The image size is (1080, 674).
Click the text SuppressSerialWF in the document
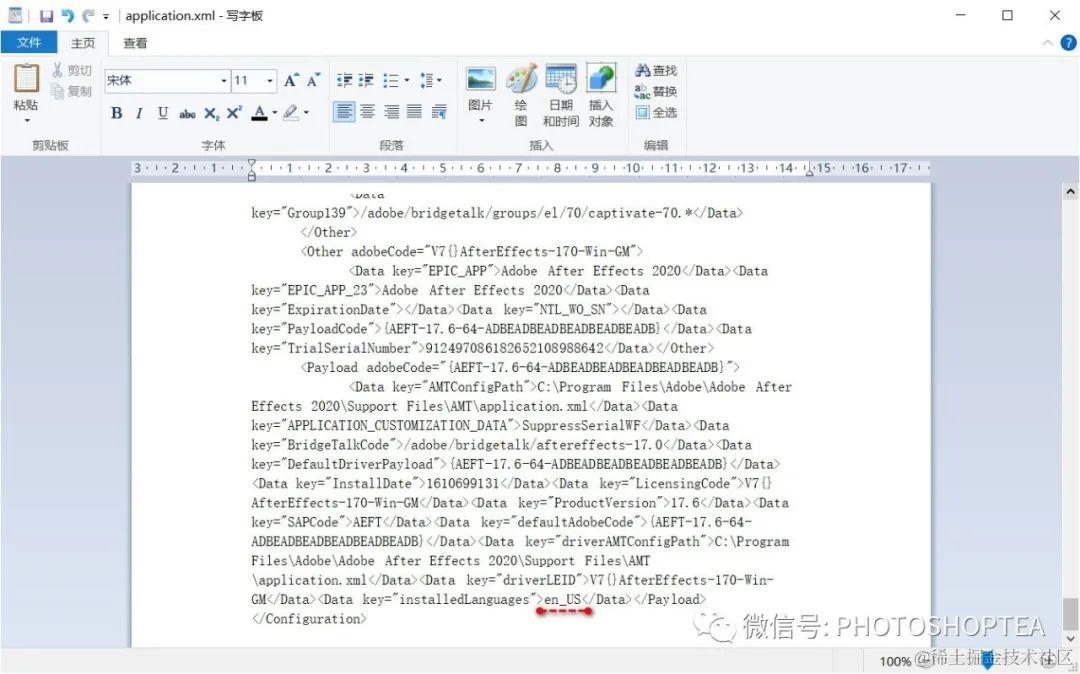coord(581,425)
